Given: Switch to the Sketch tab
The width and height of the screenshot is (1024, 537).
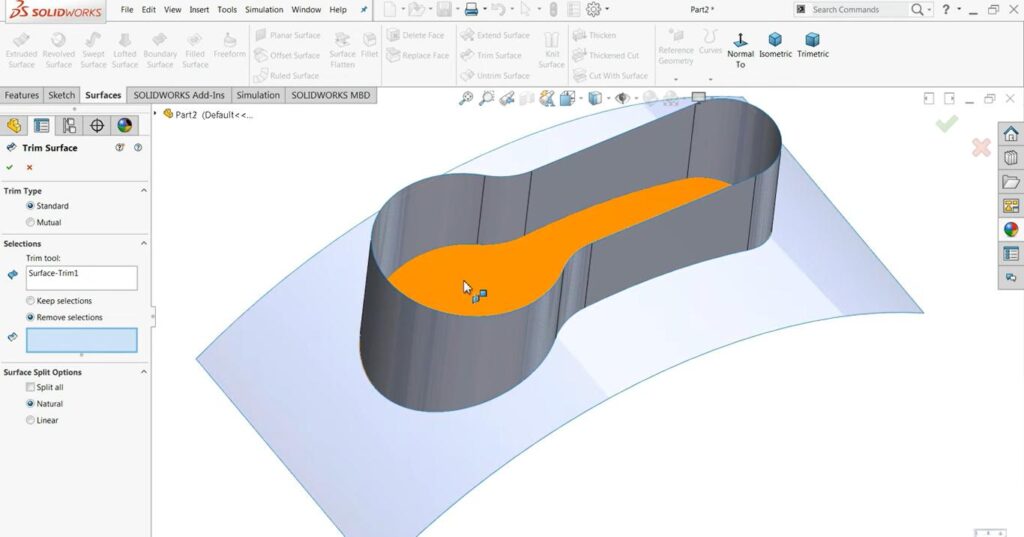Looking at the screenshot, I should click(x=62, y=95).
